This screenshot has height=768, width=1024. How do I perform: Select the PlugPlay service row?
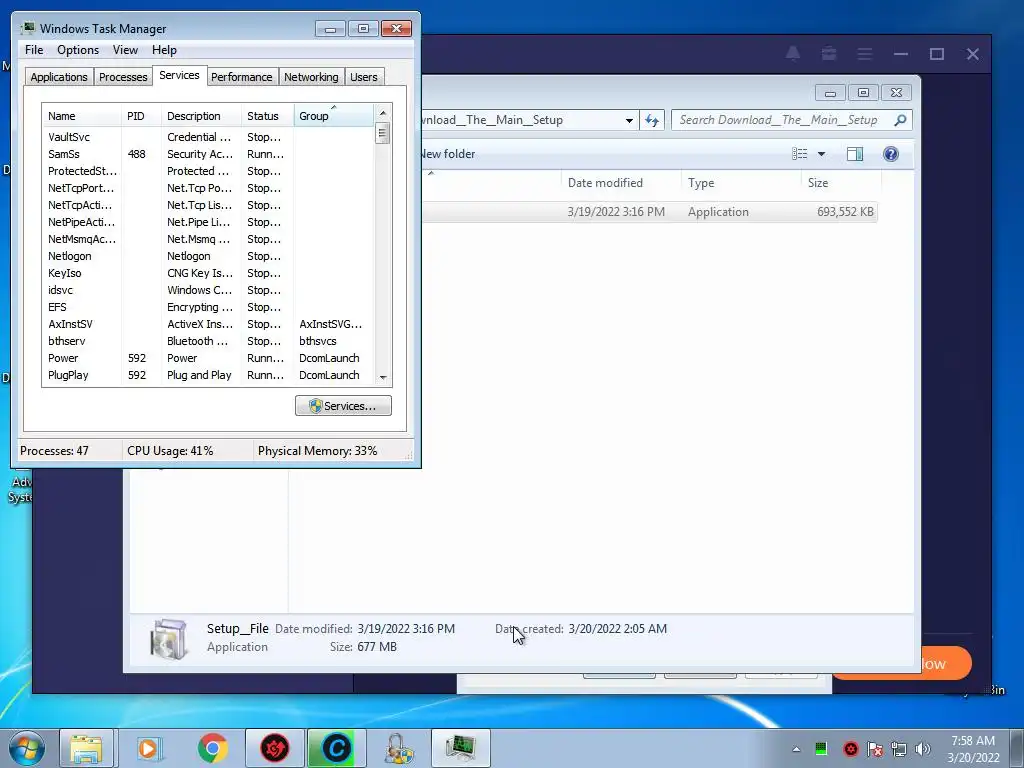(208, 375)
